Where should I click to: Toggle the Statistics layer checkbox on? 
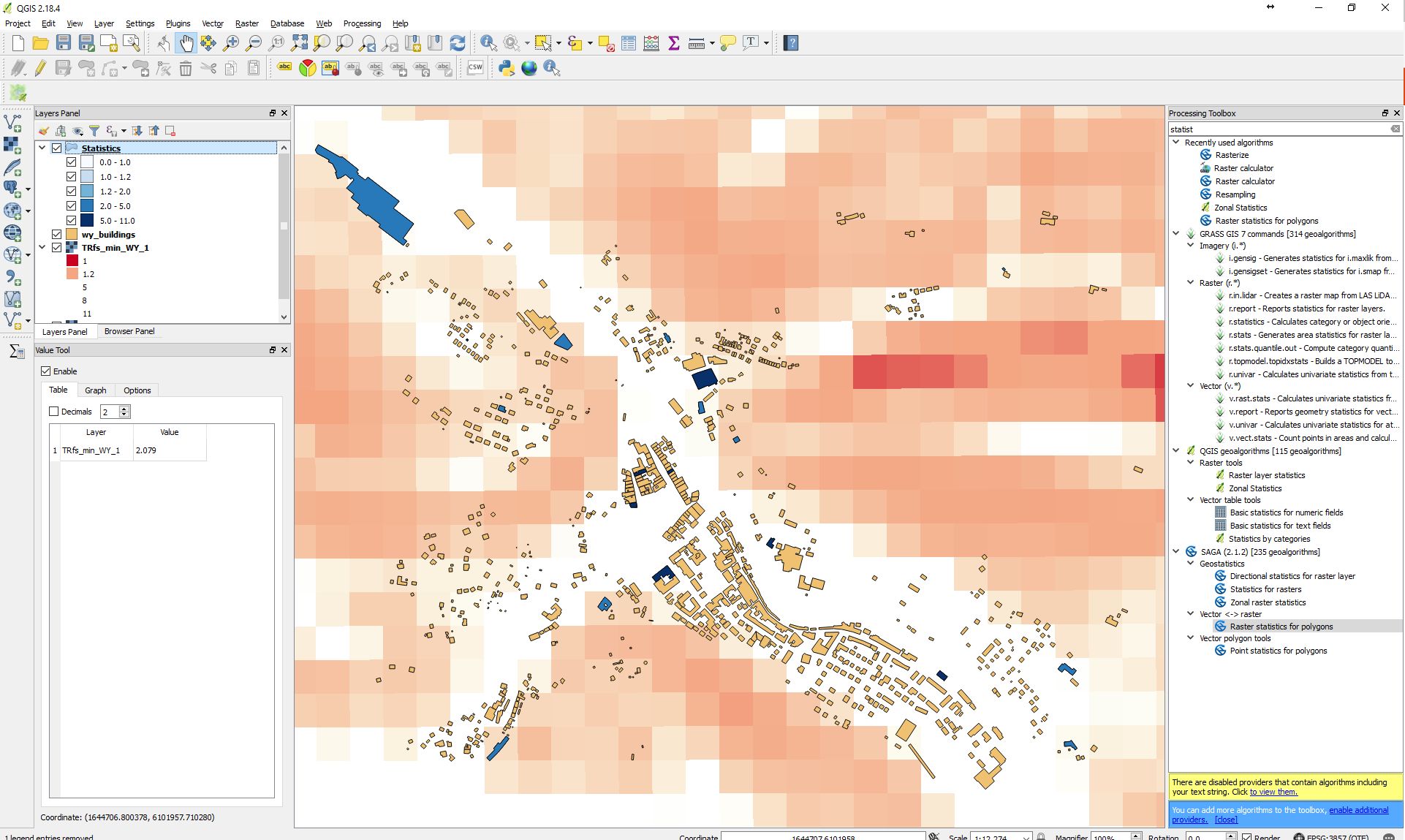point(56,147)
